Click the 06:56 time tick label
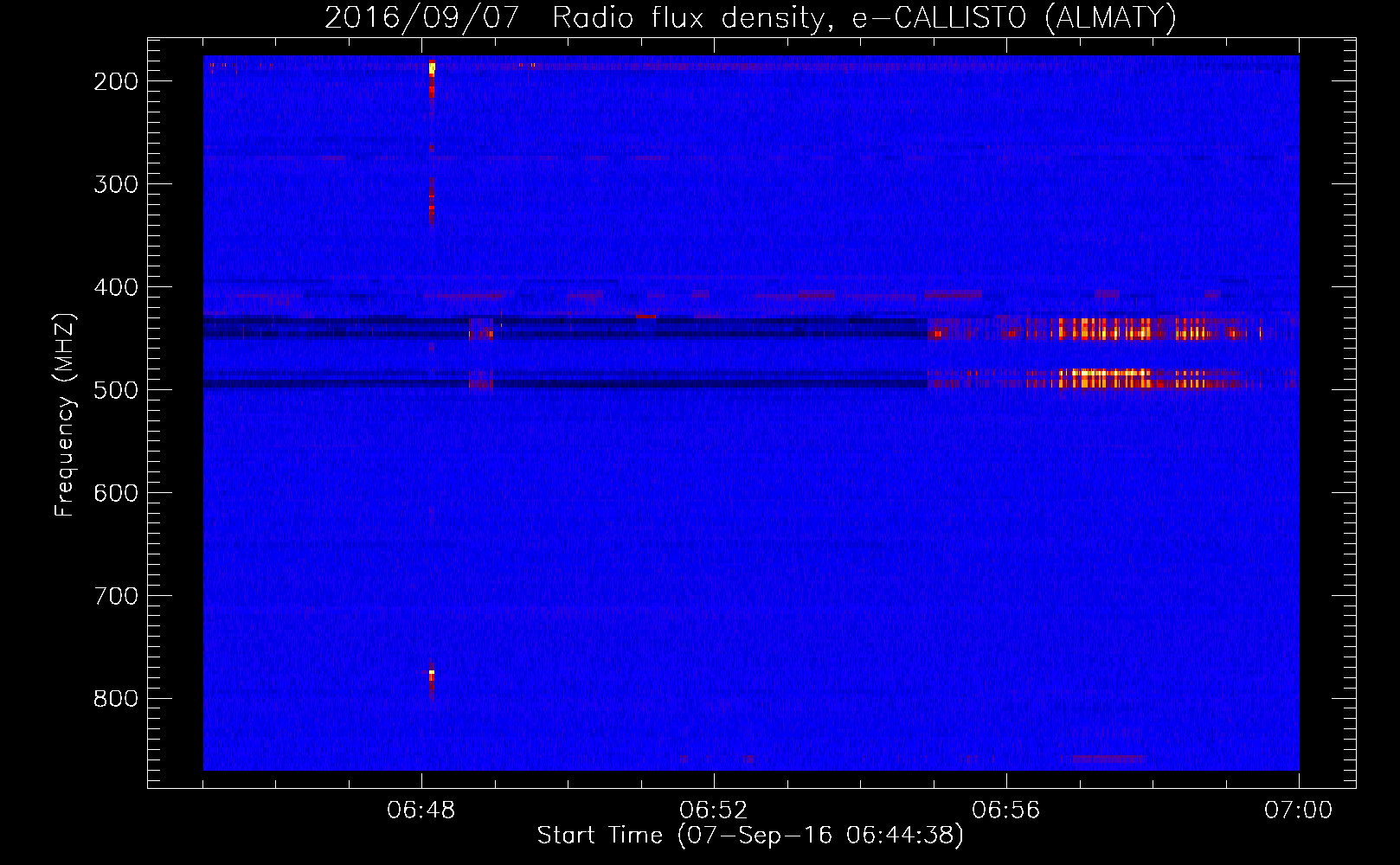Image resolution: width=1400 pixels, height=865 pixels. (x=1006, y=811)
